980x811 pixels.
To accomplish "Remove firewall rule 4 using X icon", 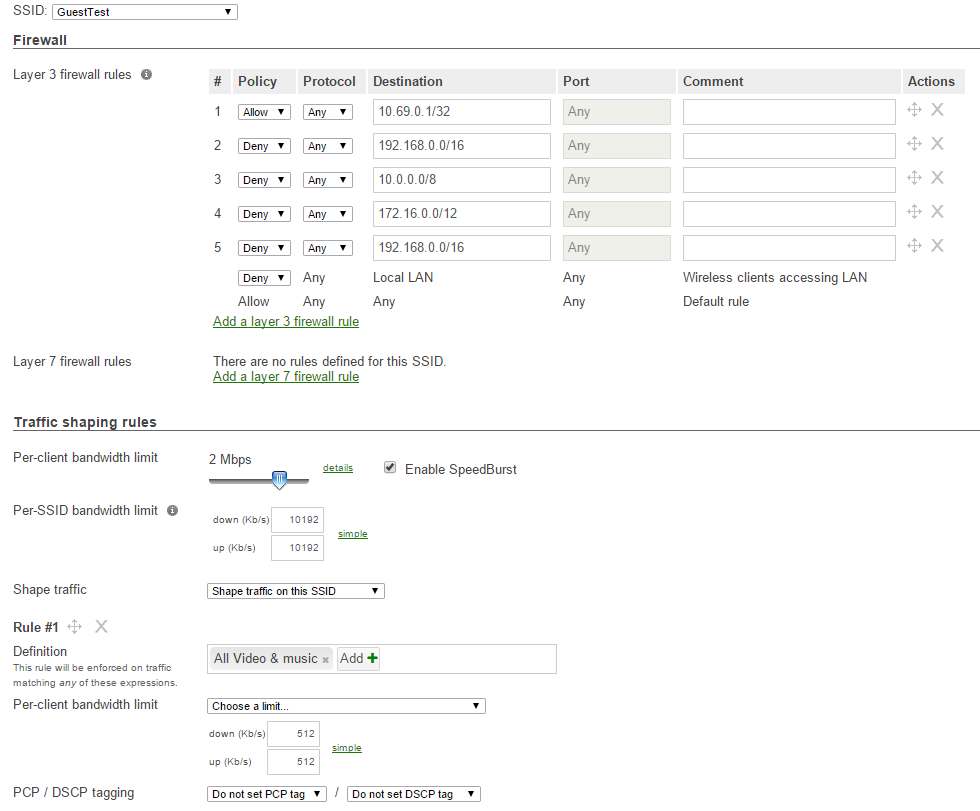I will click(x=937, y=212).
